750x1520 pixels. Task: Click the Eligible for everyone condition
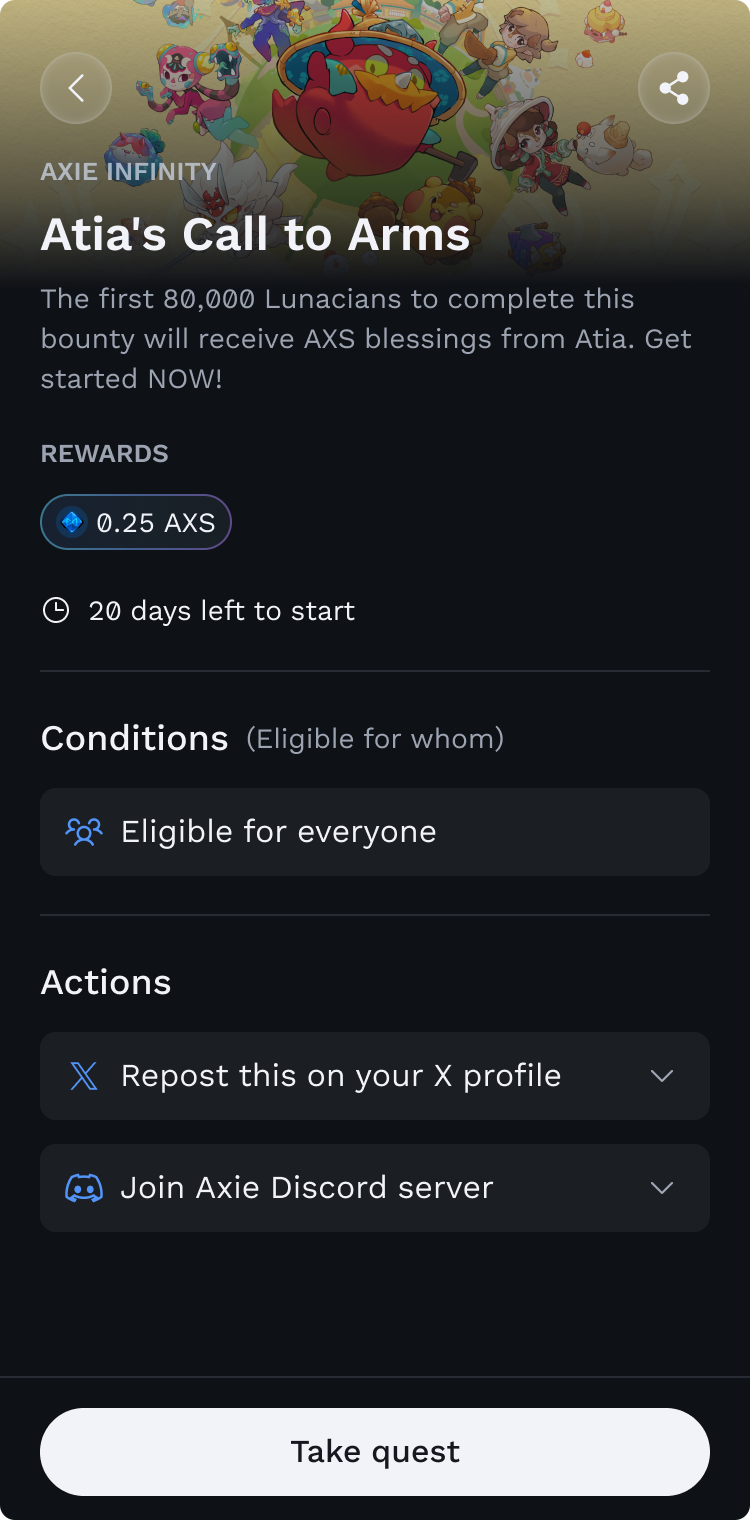coord(375,832)
